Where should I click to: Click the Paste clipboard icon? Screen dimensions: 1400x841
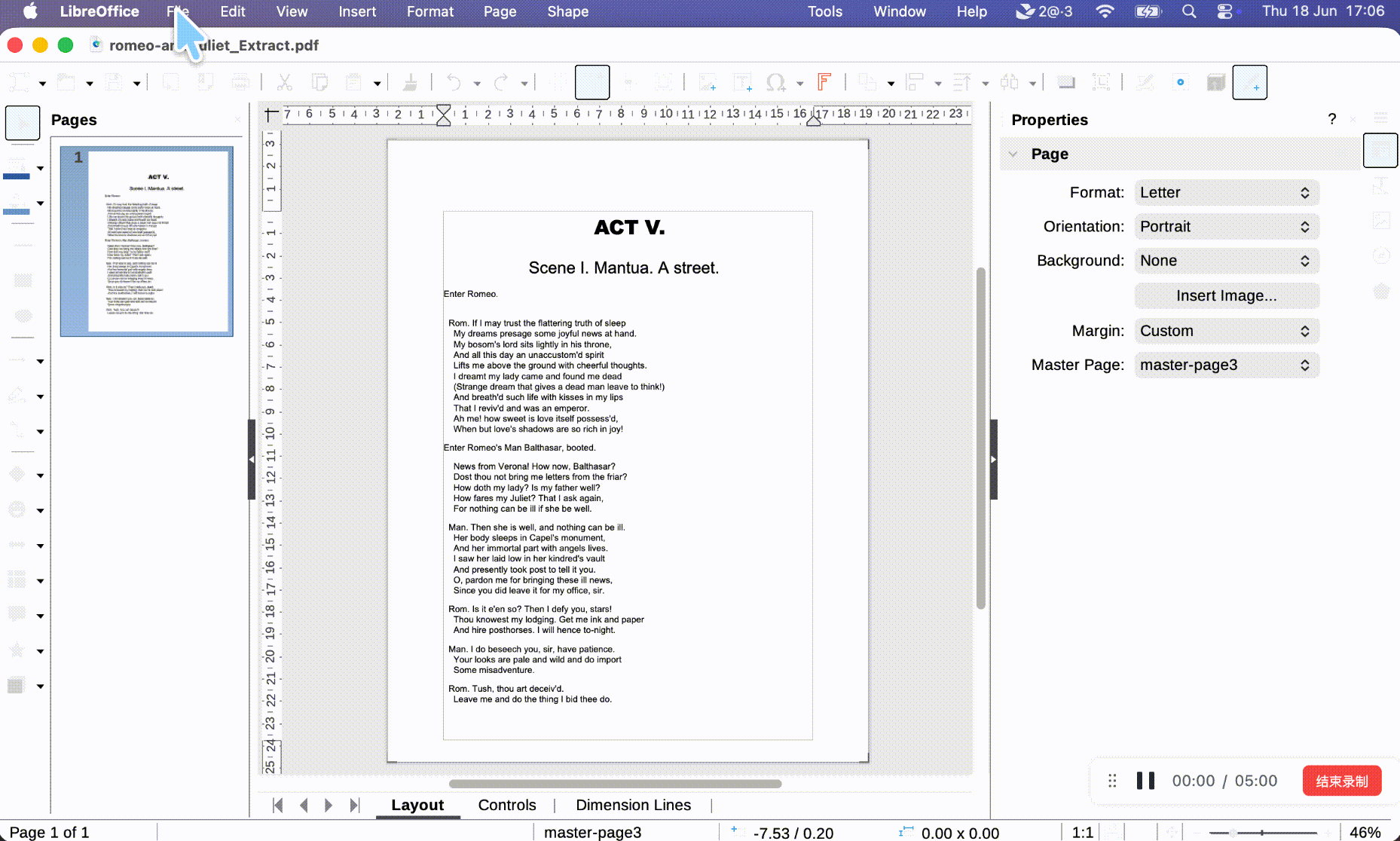coord(353,82)
